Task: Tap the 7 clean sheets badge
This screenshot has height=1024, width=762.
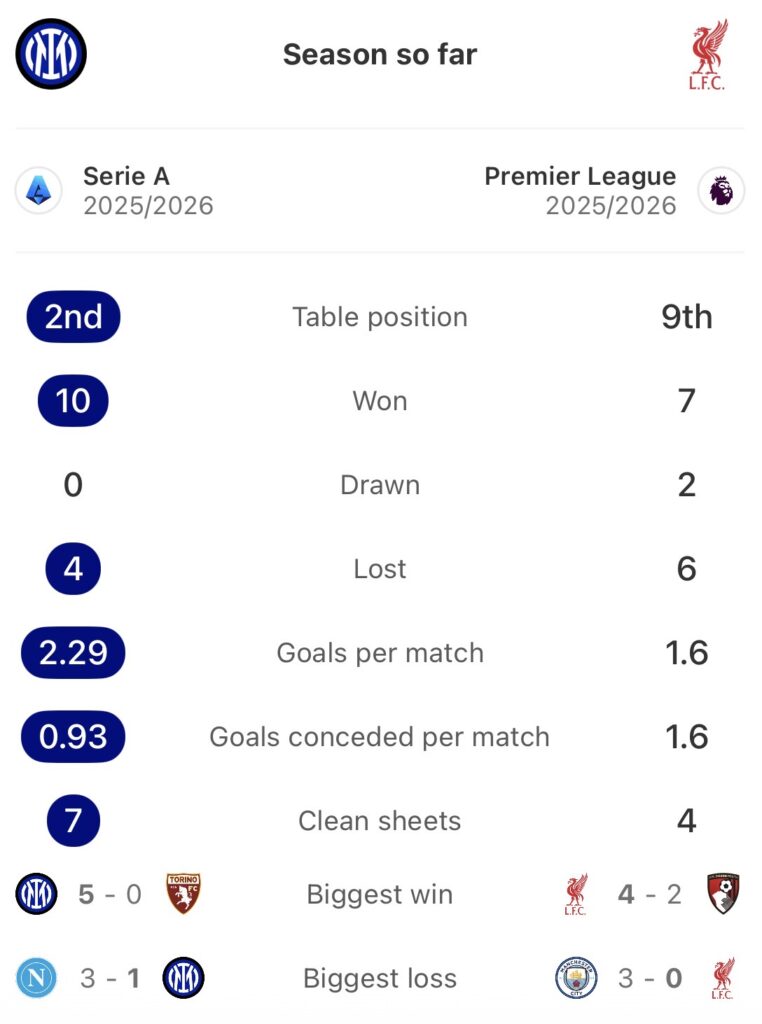Action: [x=73, y=821]
